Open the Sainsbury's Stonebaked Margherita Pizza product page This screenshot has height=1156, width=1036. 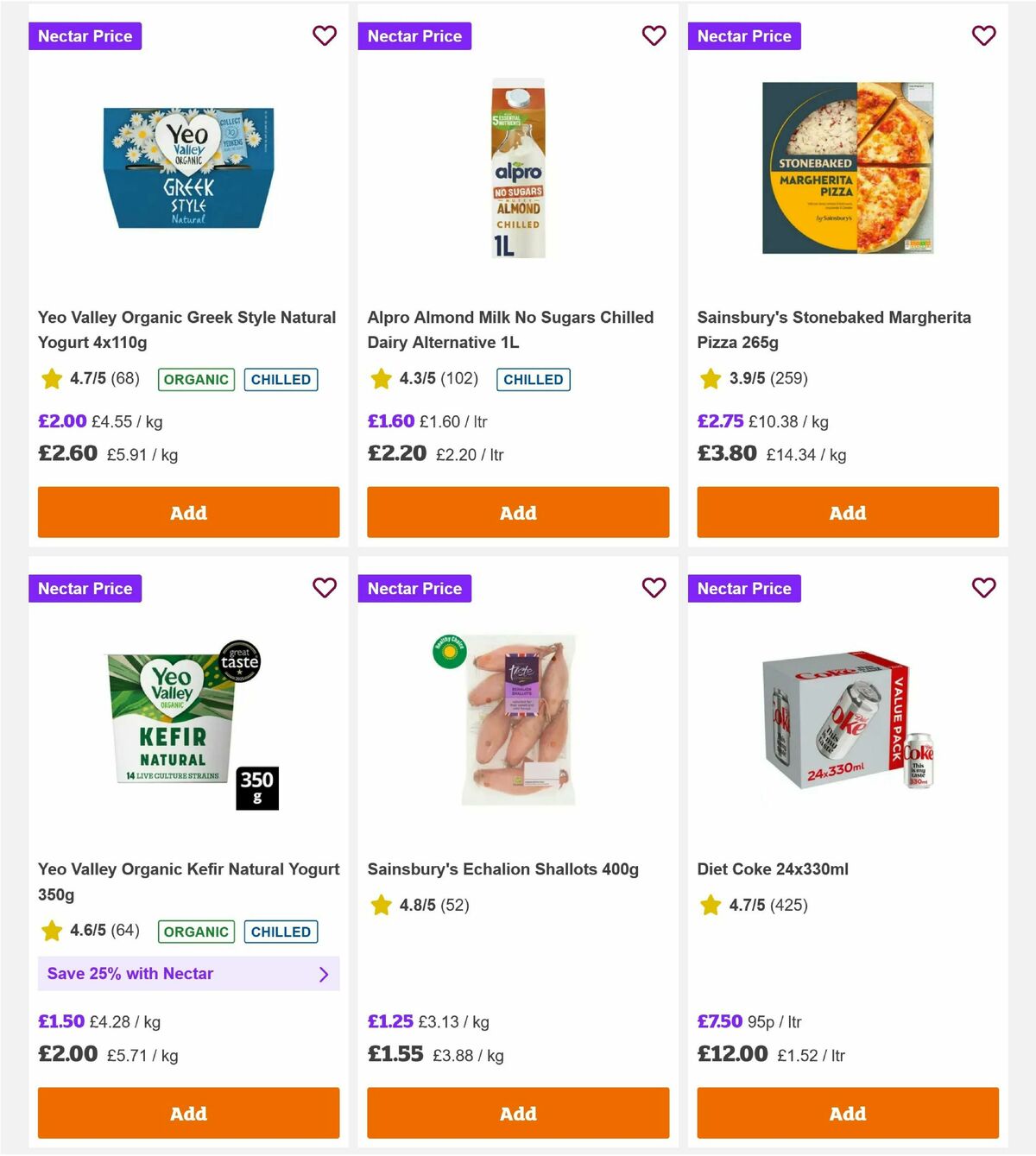click(x=834, y=330)
